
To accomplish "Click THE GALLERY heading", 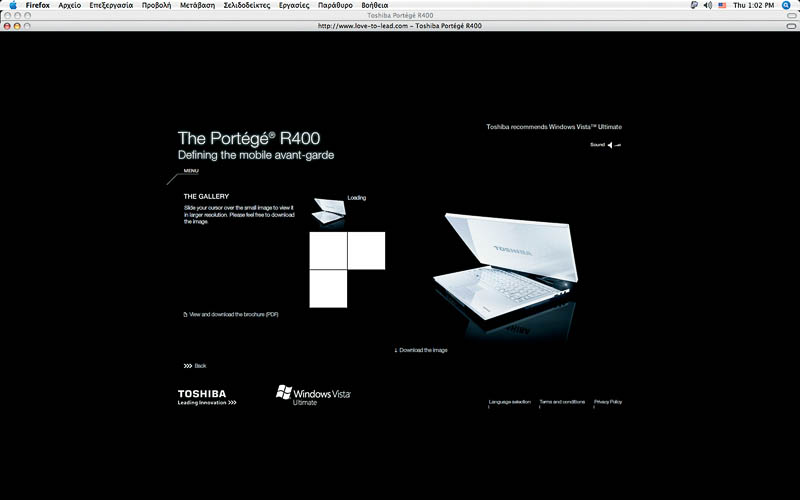I will [206, 196].
